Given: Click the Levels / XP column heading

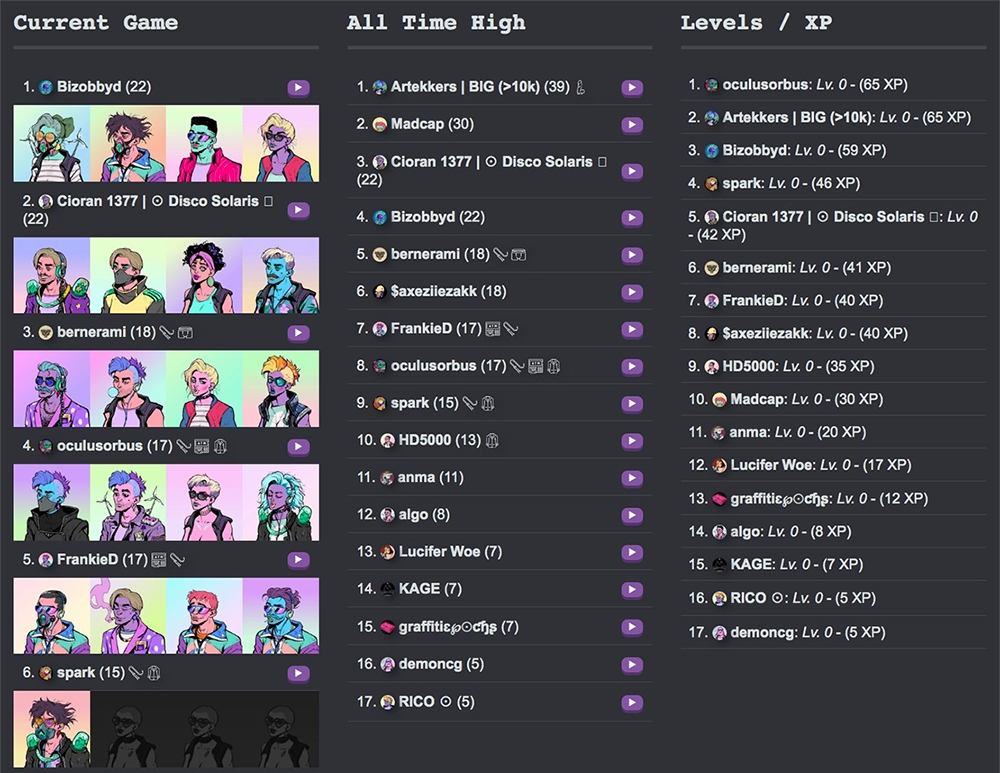Looking at the screenshot, I should pos(755,22).
